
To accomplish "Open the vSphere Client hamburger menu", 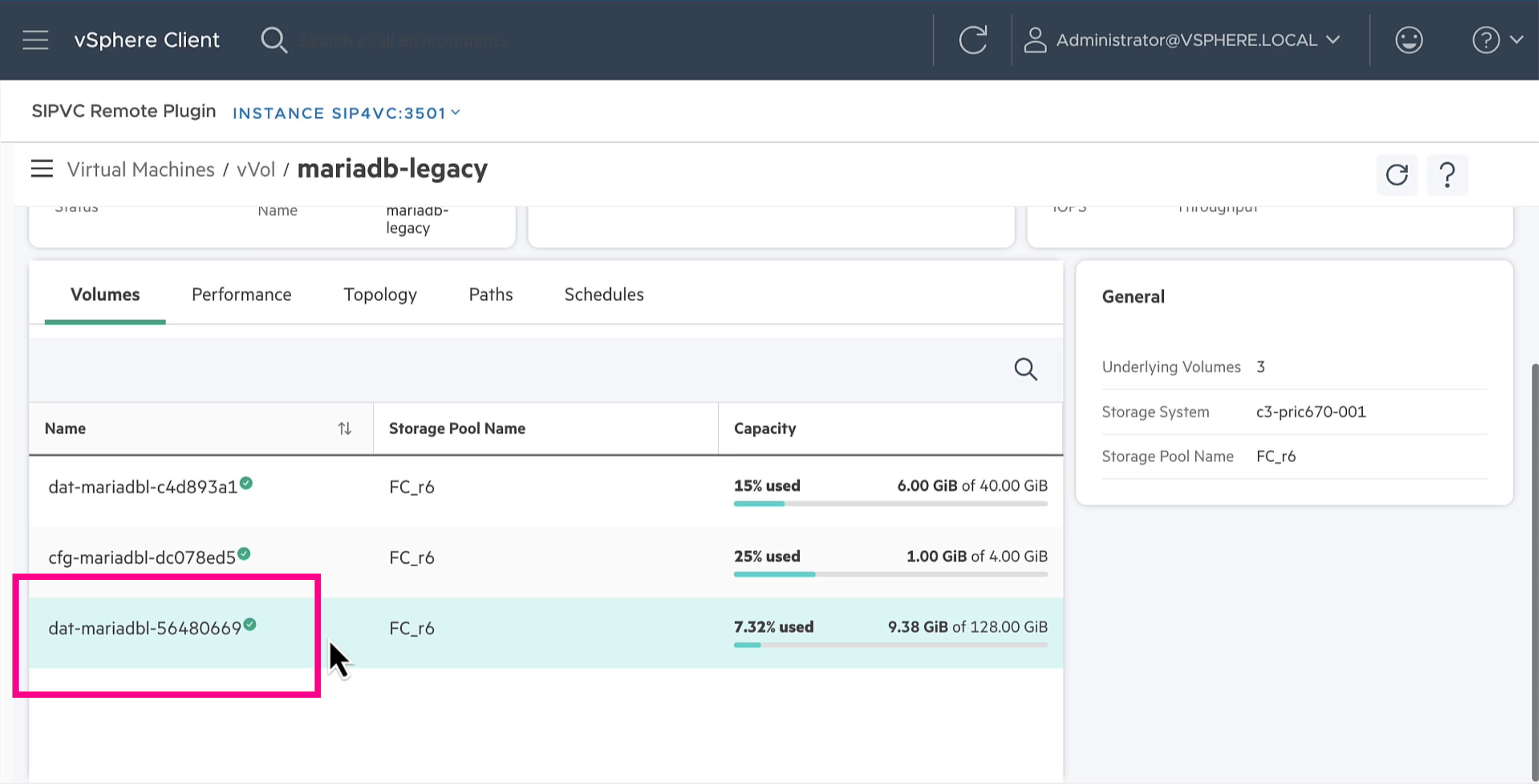I will click(35, 40).
